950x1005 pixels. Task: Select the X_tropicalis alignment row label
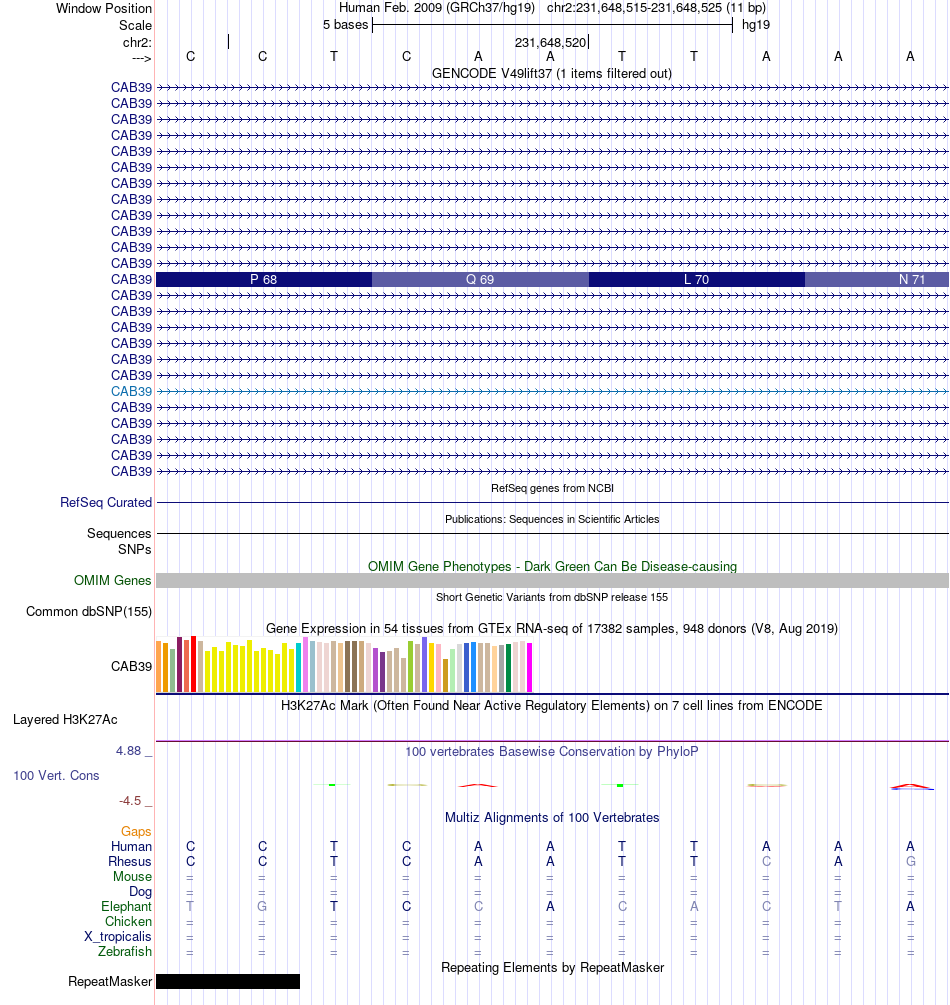click(118, 936)
